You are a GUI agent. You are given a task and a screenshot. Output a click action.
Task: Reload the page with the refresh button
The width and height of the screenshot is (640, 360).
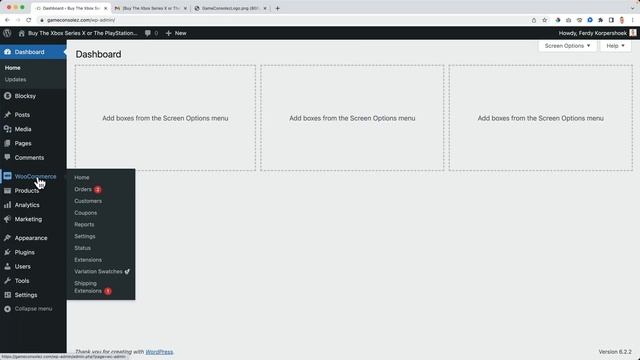pos(29,20)
